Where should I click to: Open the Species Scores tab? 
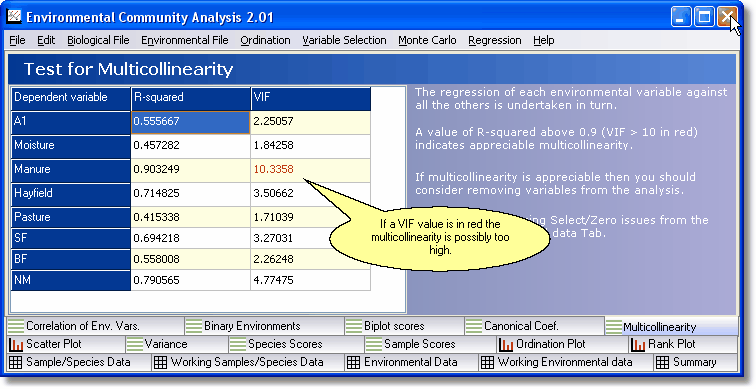click(x=296, y=344)
